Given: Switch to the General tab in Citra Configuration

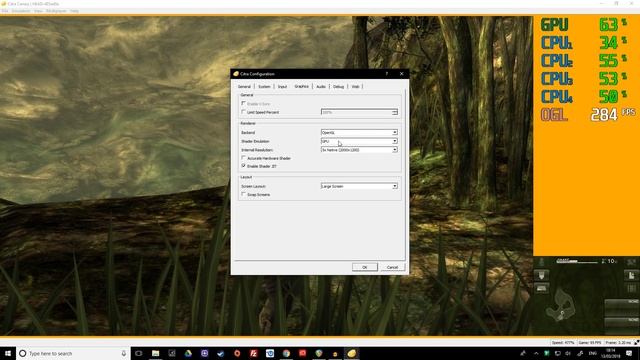Looking at the screenshot, I should tap(244, 87).
